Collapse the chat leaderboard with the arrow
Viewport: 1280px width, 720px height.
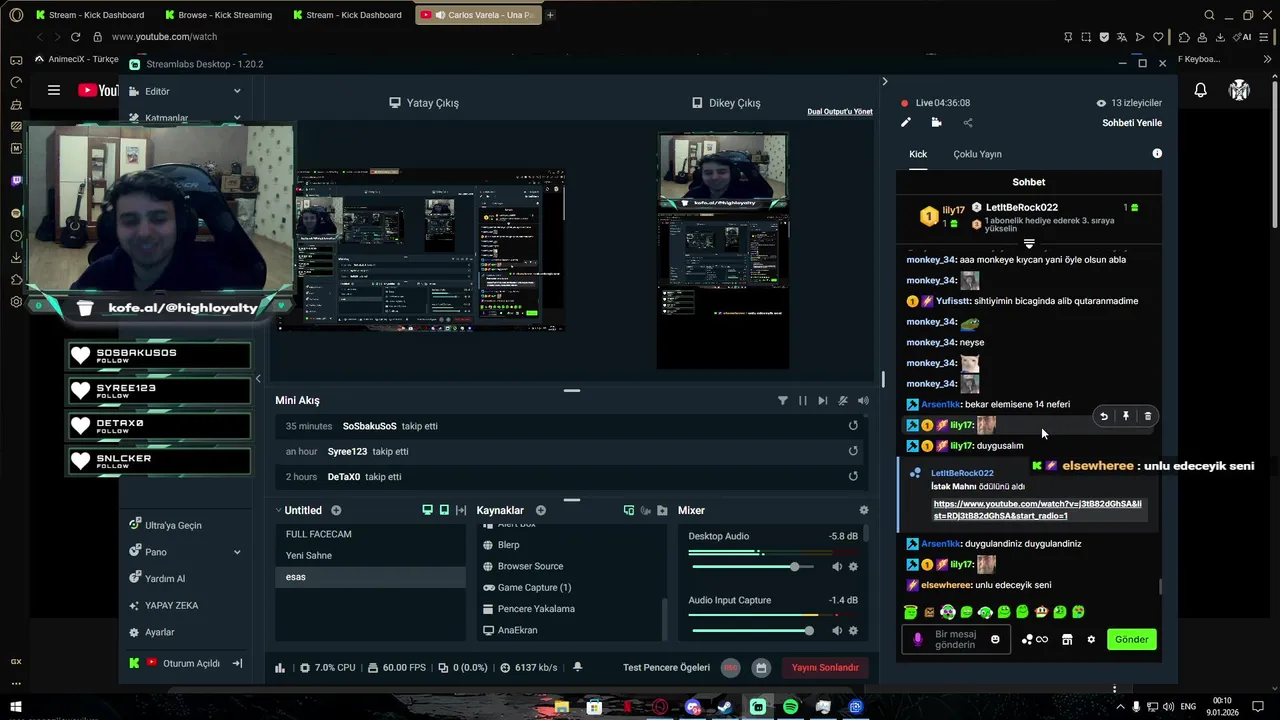[1029, 244]
